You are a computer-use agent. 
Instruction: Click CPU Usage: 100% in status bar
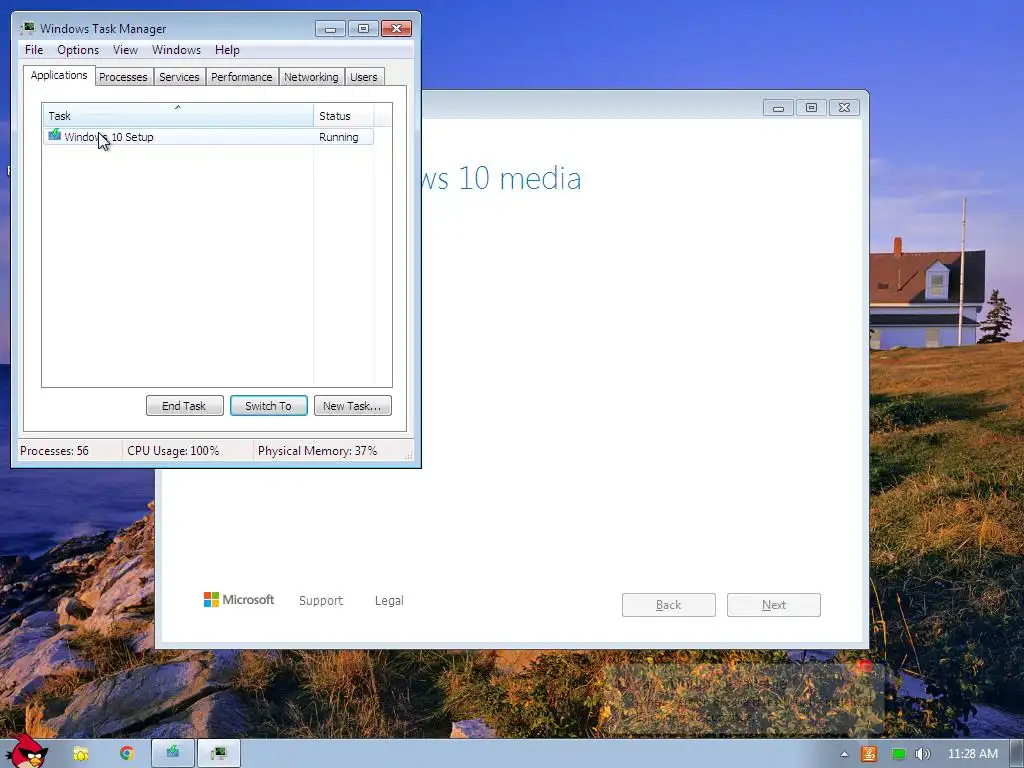click(x=173, y=451)
